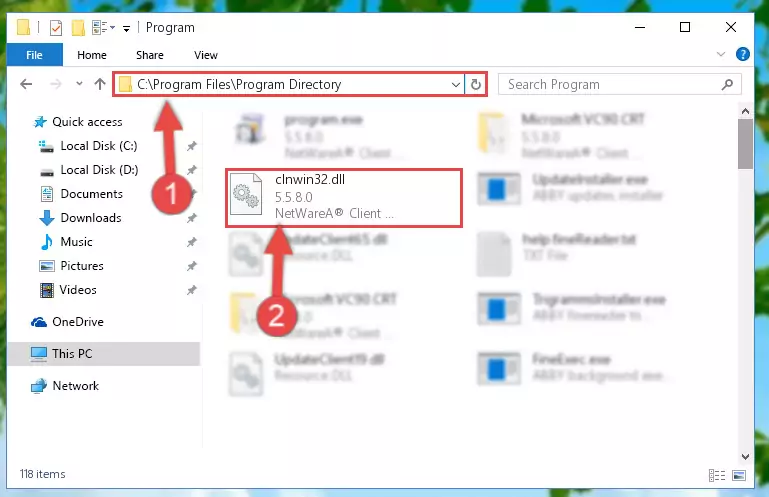Open Local Disk (C:) in sidebar
Screen dimensions: 769x497
pos(99,146)
